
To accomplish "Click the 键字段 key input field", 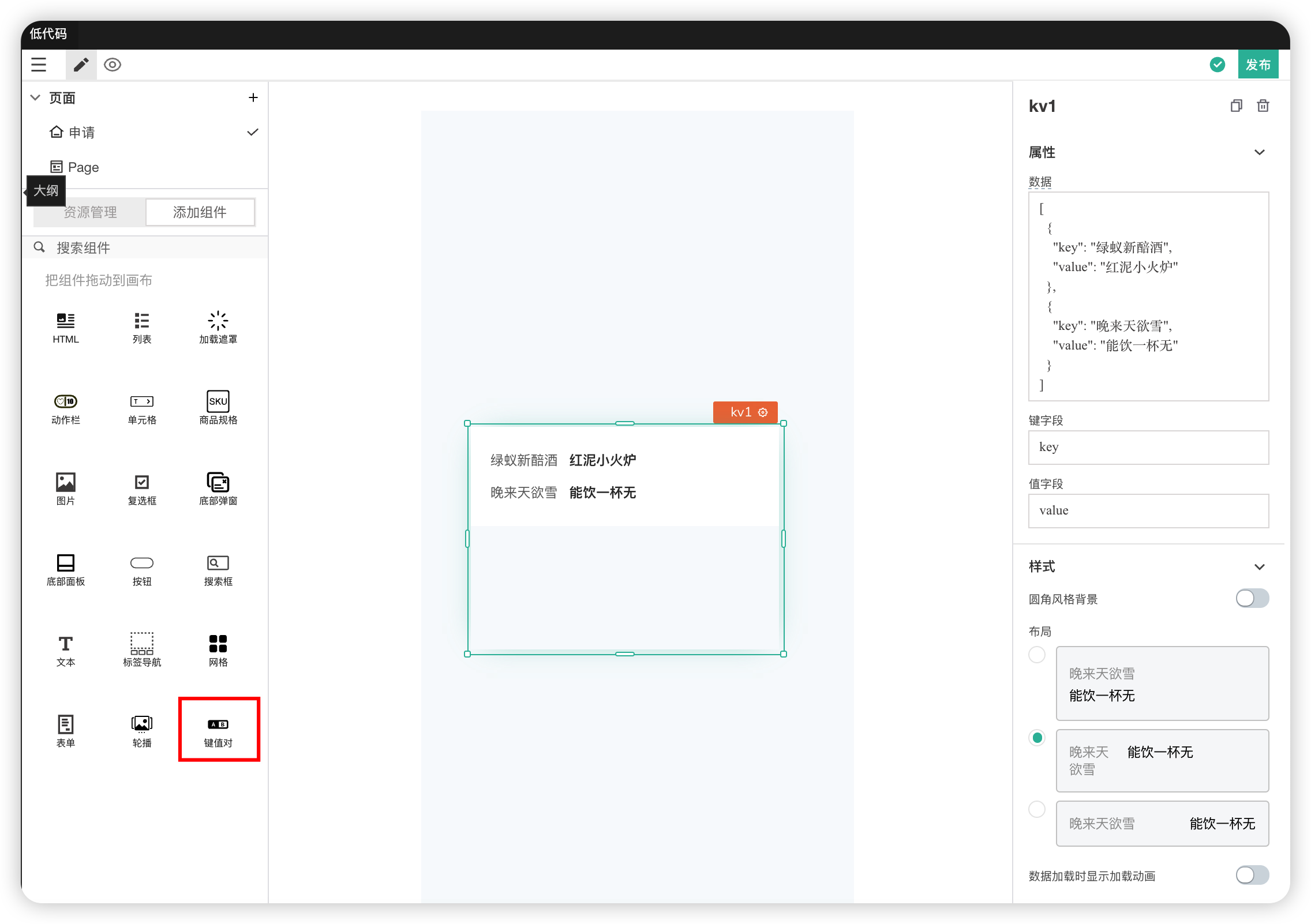I will tap(1148, 447).
